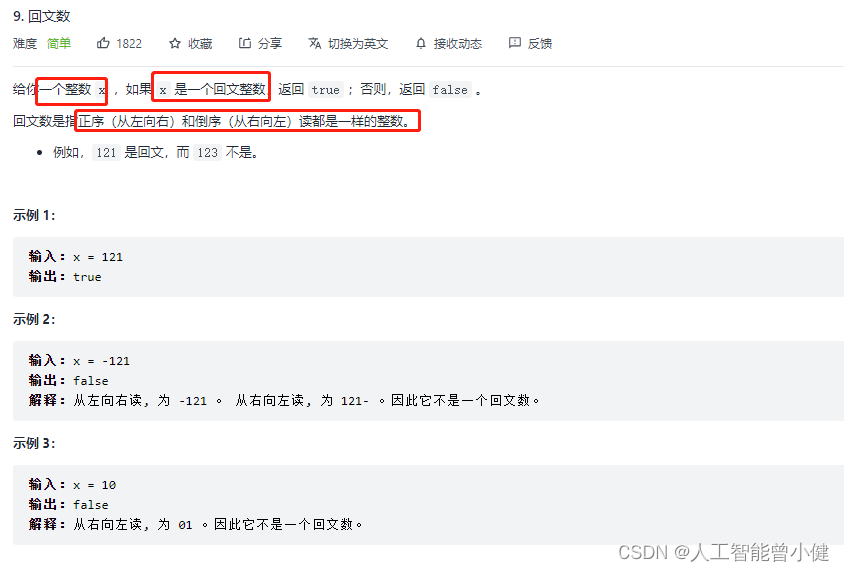Switch language via 切换为英文
Screen dimensions: 844x572
coord(358,44)
